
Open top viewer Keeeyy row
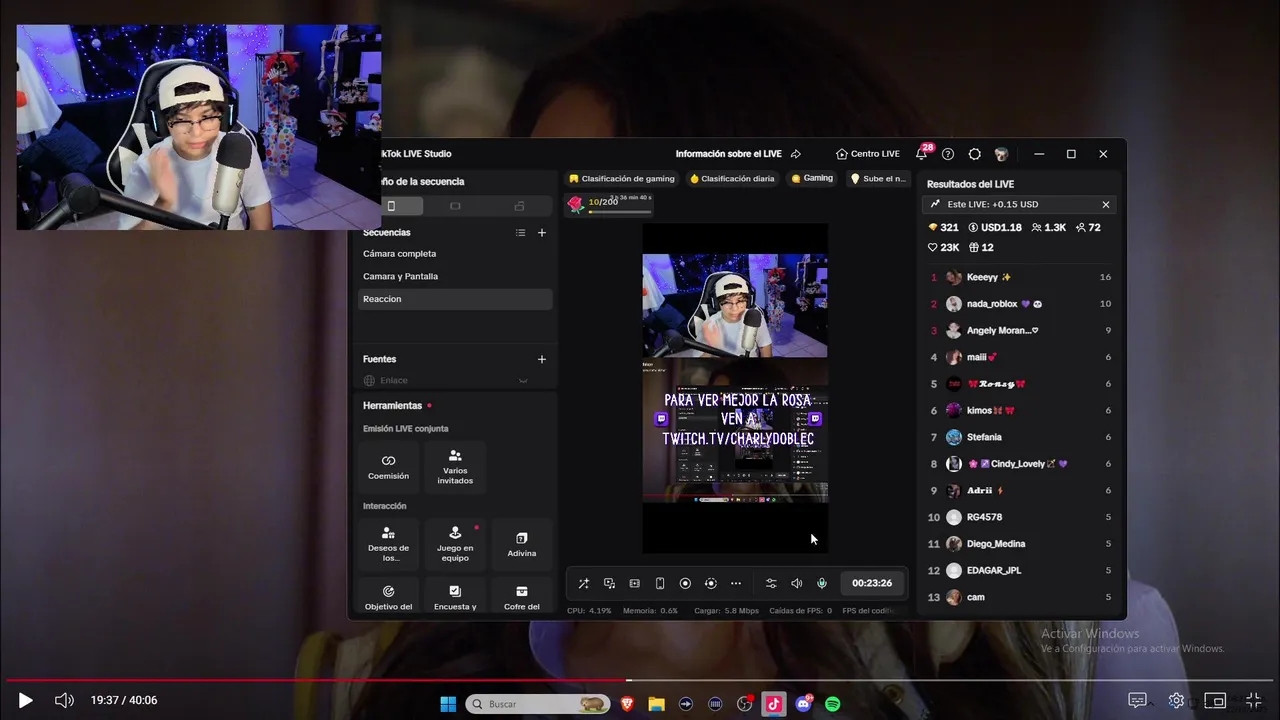pyautogui.click(x=1020, y=277)
